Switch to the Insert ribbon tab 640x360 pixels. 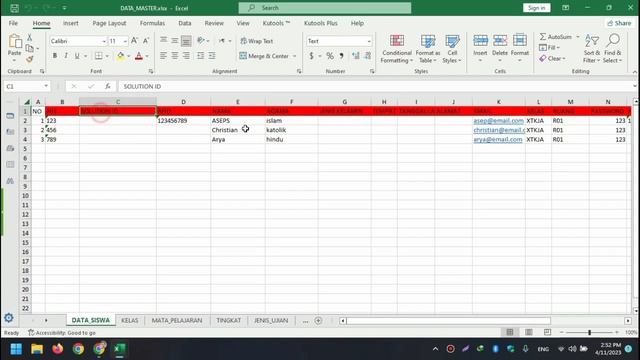(x=71, y=23)
